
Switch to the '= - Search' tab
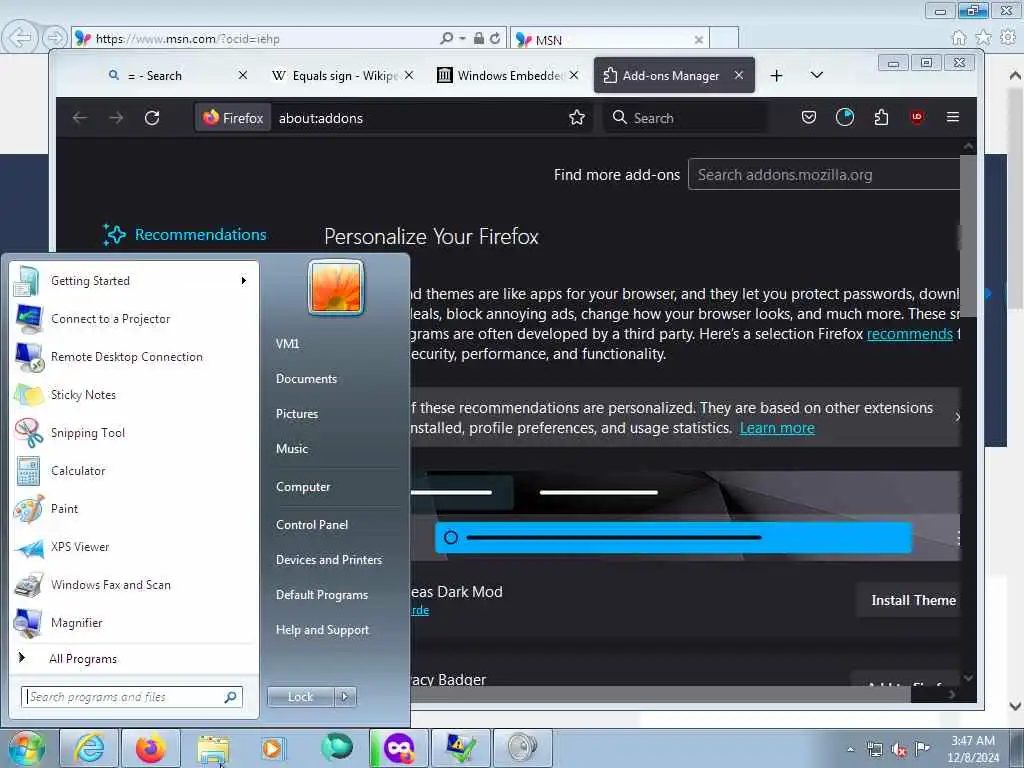pos(178,75)
